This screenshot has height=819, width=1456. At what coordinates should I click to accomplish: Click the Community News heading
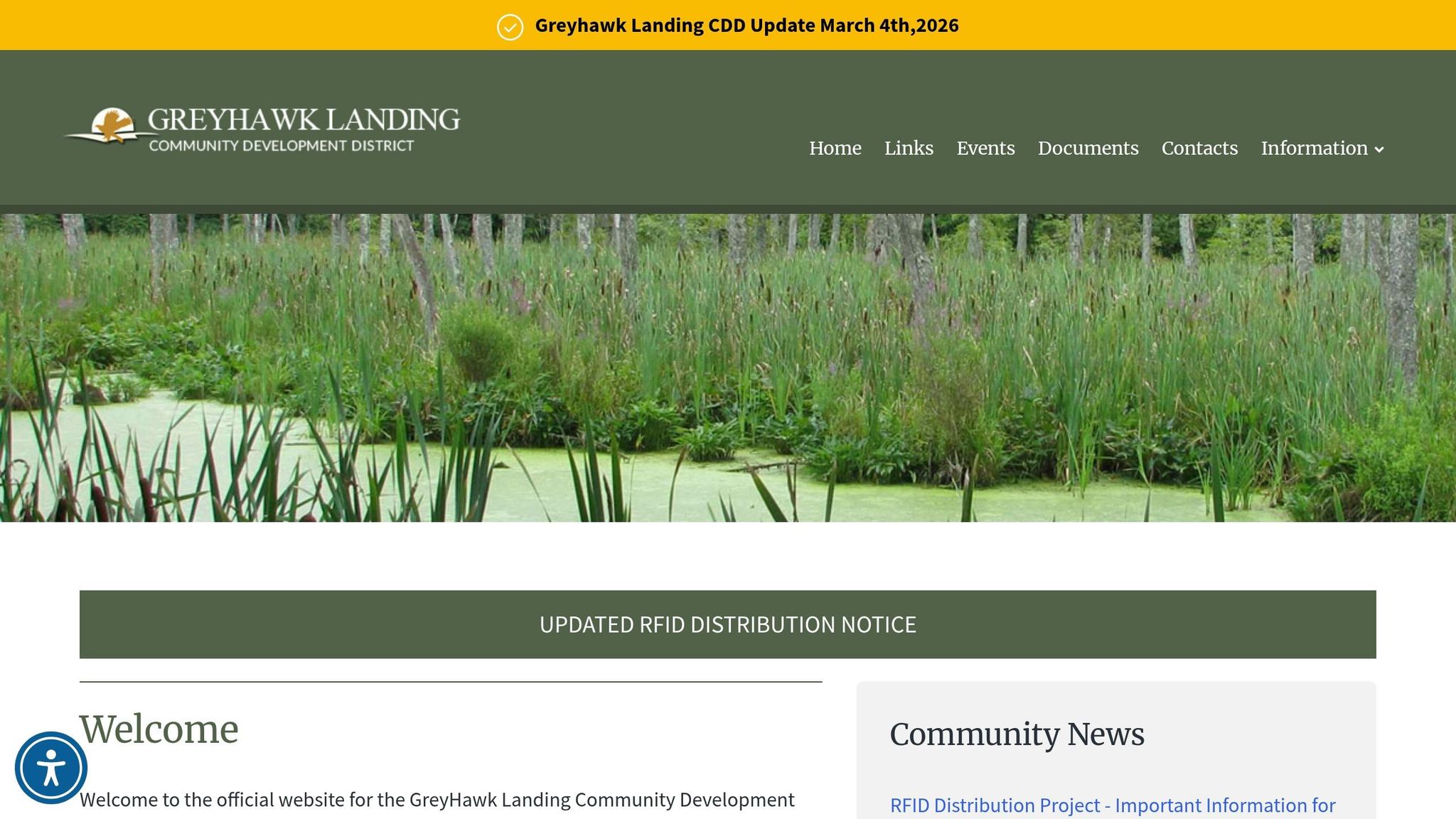(1017, 734)
